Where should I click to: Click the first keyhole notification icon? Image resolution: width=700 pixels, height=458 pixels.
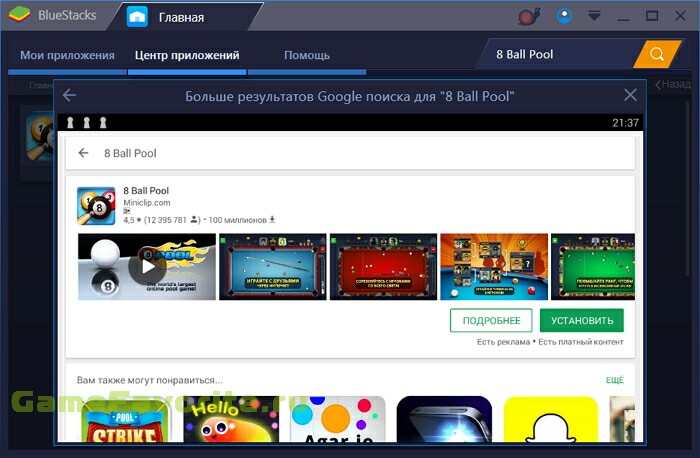(70, 122)
